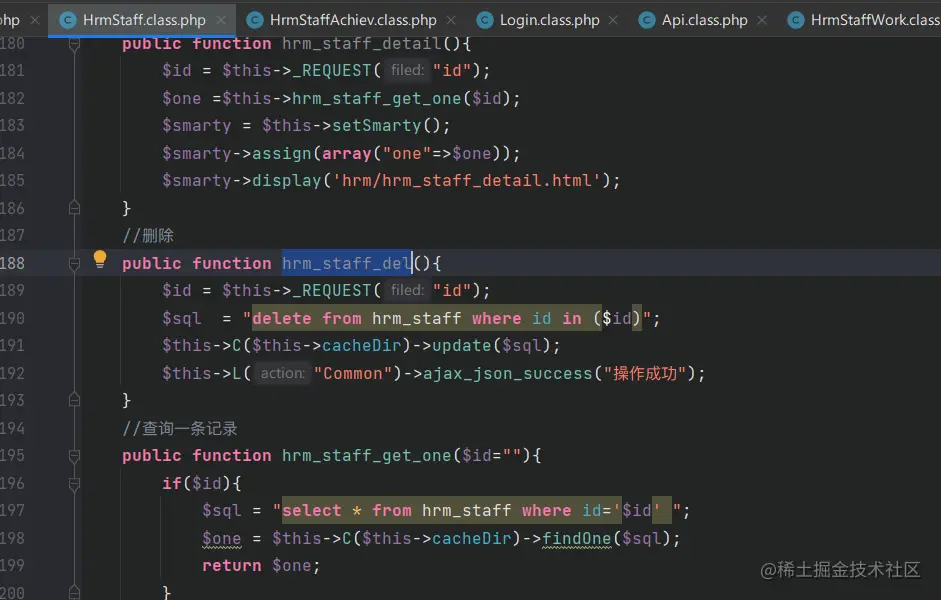Click the fold end marker at line 200
This screenshot has width=941, height=600.
click(x=74, y=592)
